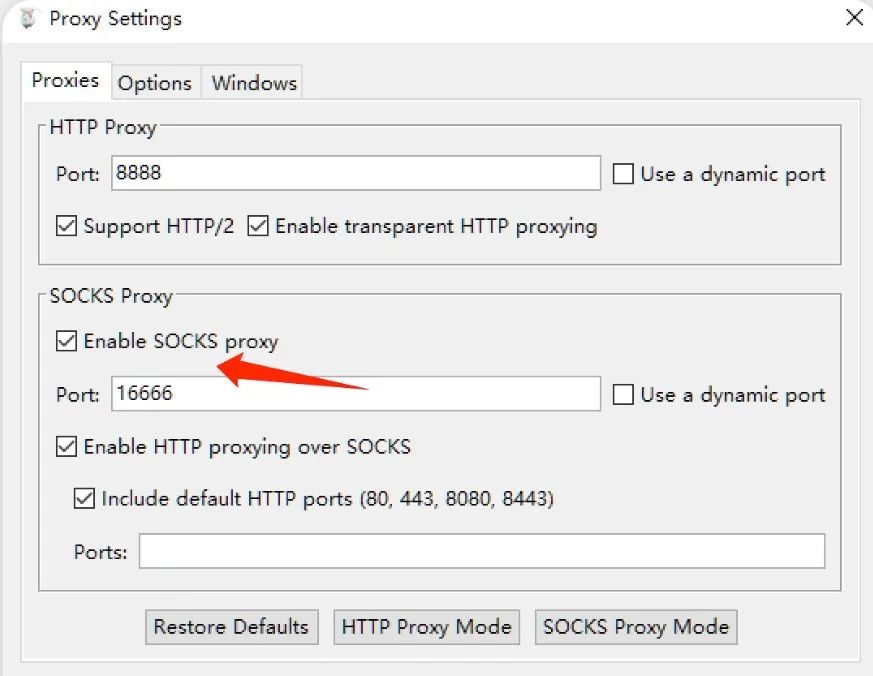Click the HTTP Proxy port field showing 8888
Viewport: 873px width, 676px height.
[356, 173]
